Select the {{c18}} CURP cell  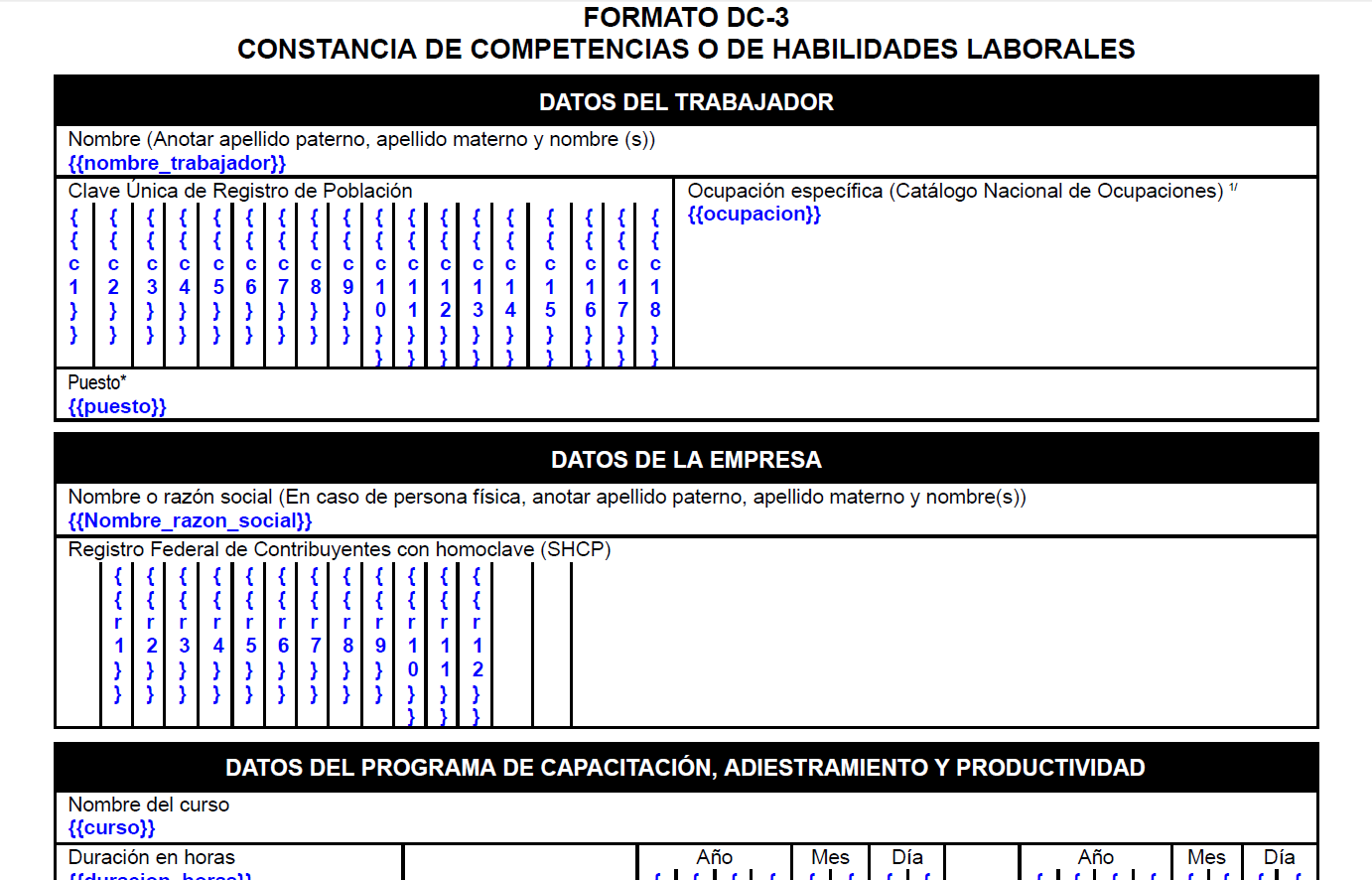click(x=655, y=287)
